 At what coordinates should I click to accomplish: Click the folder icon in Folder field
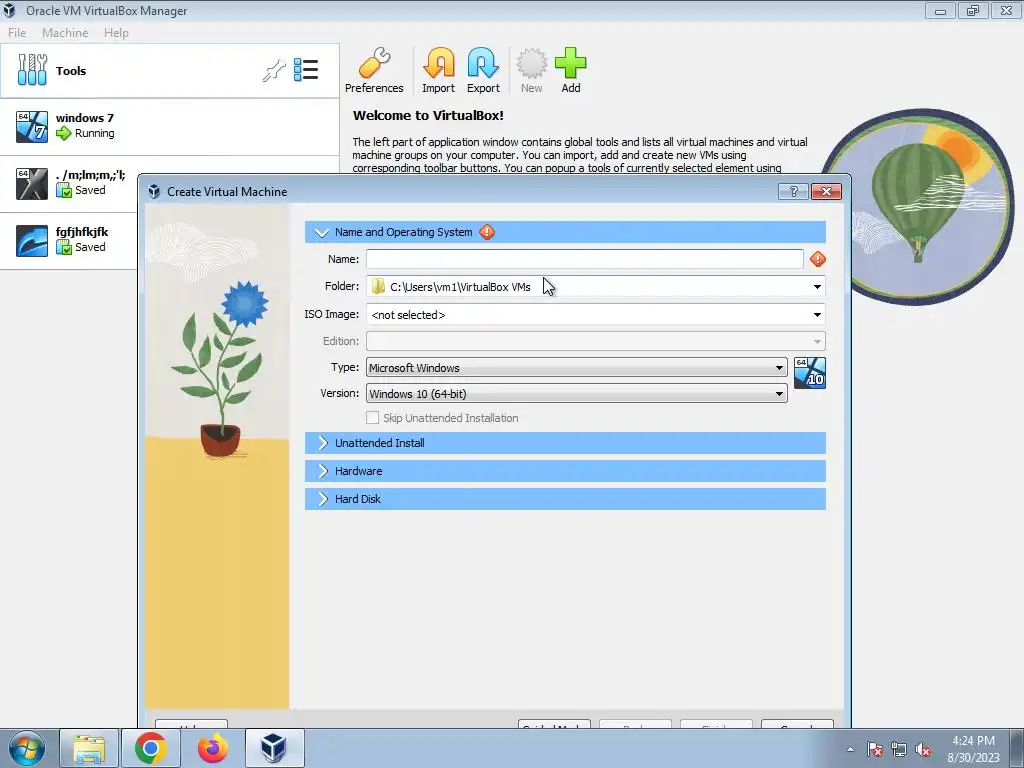pos(378,287)
